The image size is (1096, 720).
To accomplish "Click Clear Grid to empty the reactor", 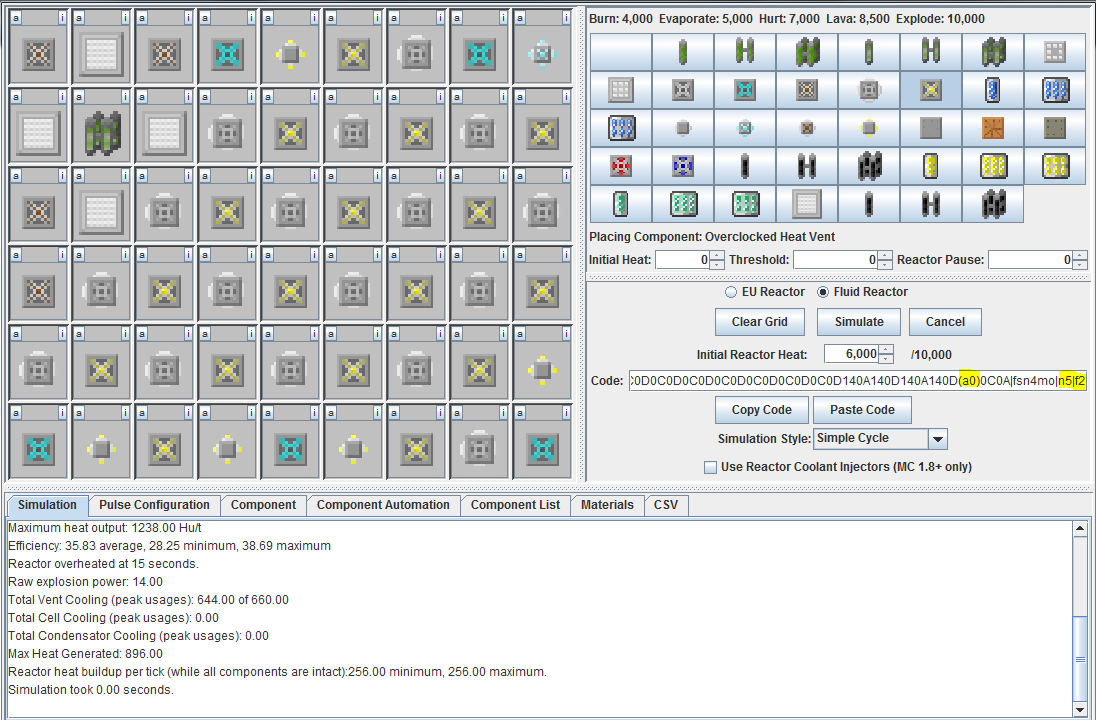I will click(759, 321).
